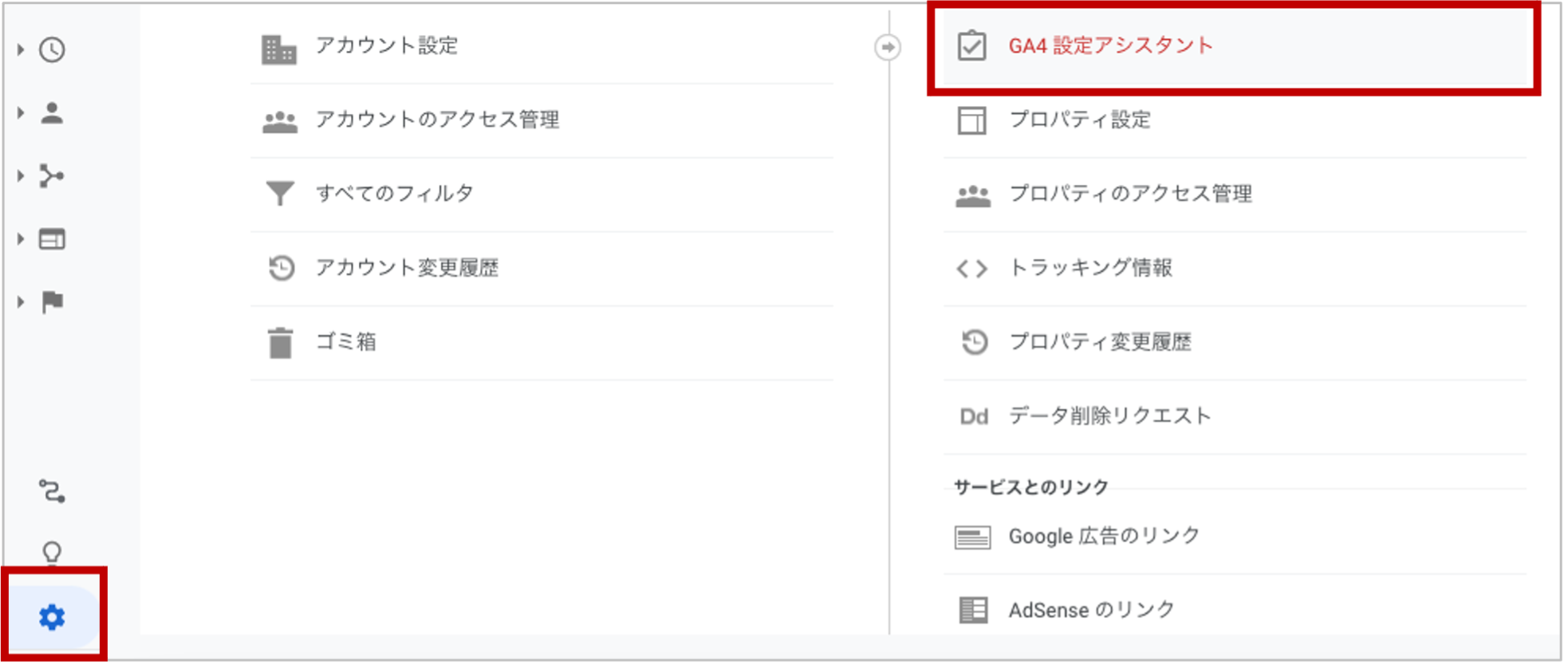Click the building icon for アカウント設定
The height and width of the screenshot is (665, 1568).
pos(279,49)
